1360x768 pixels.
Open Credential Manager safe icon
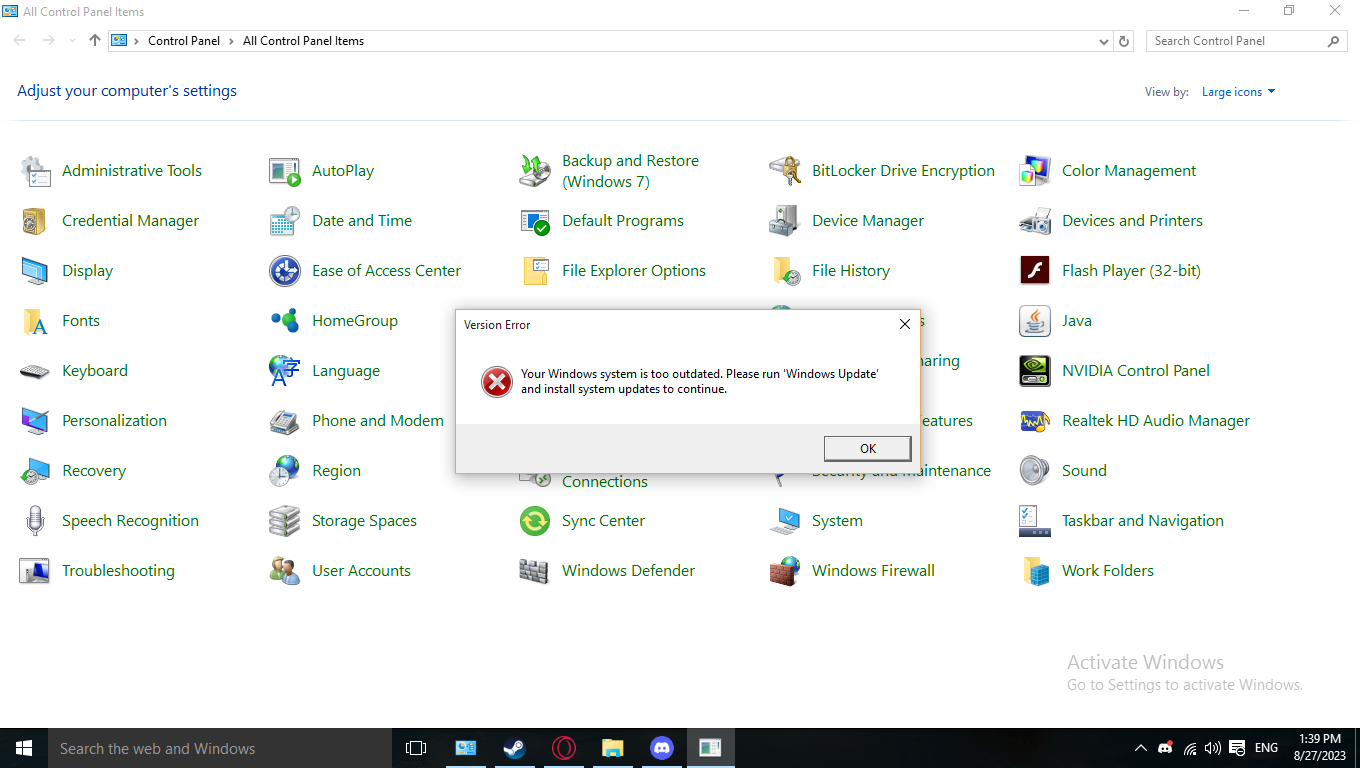35,221
